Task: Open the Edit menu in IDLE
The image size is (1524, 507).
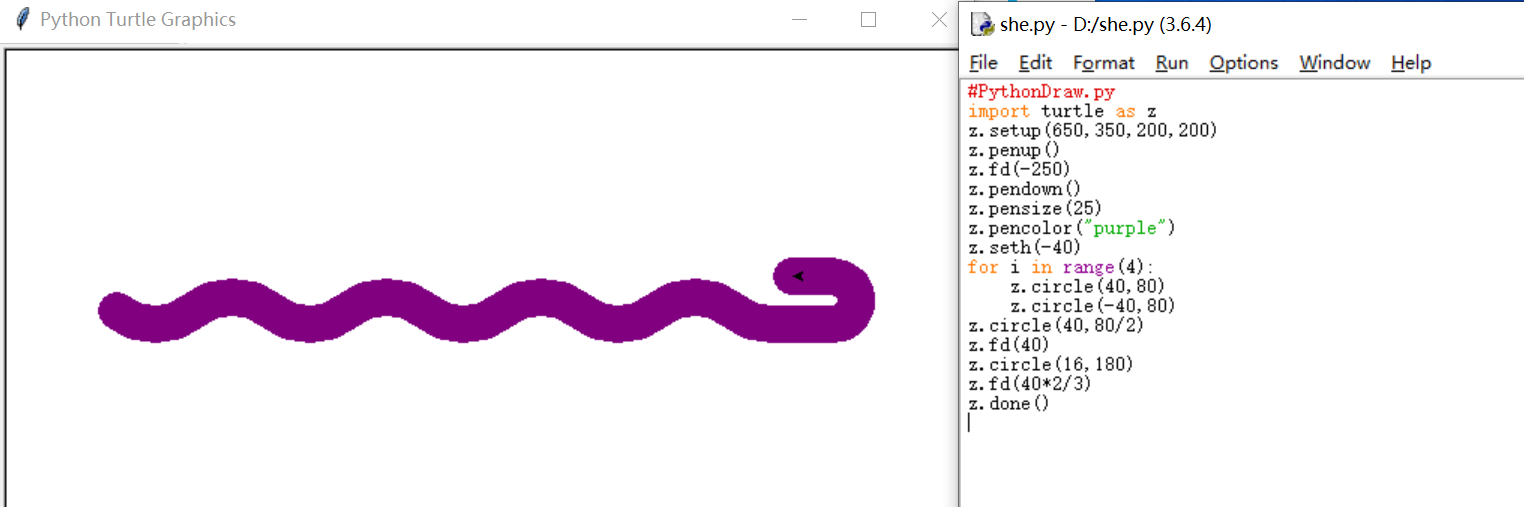Action: click(1035, 63)
